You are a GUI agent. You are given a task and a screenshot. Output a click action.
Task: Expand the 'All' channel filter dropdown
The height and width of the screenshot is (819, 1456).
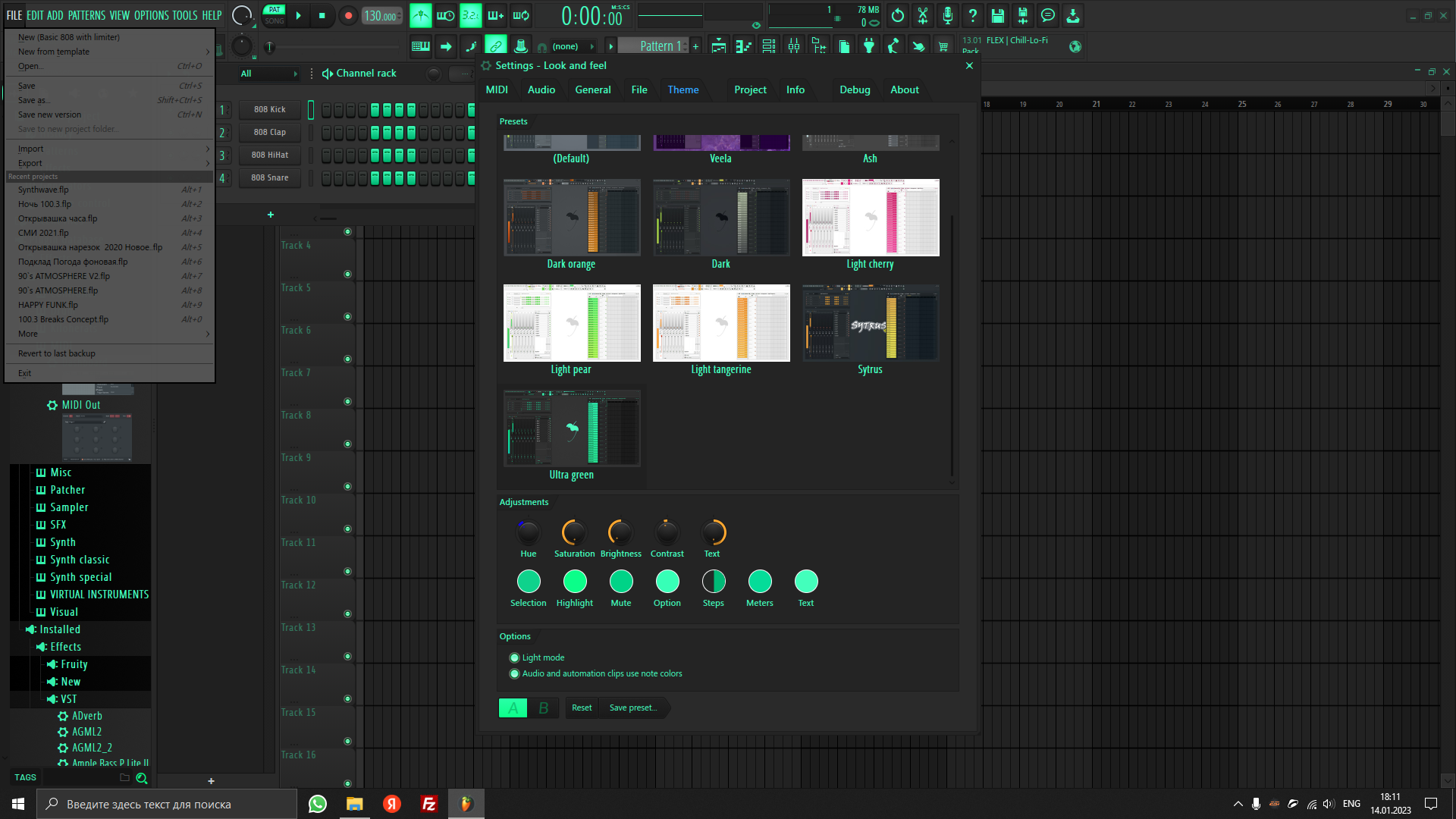pyautogui.click(x=269, y=74)
